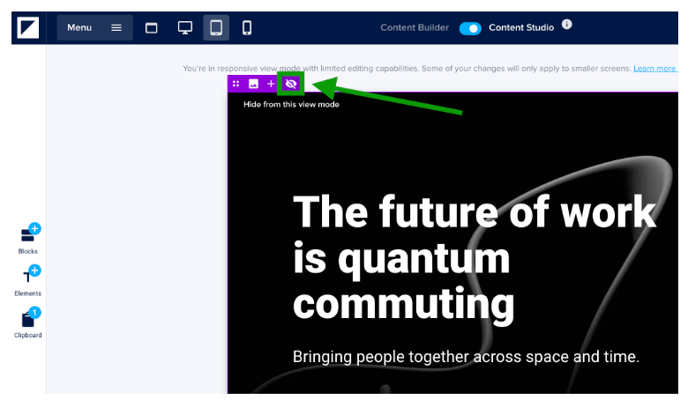The image size is (688, 400).
Task: Switch to mobile phone view mode
Action: click(x=247, y=28)
